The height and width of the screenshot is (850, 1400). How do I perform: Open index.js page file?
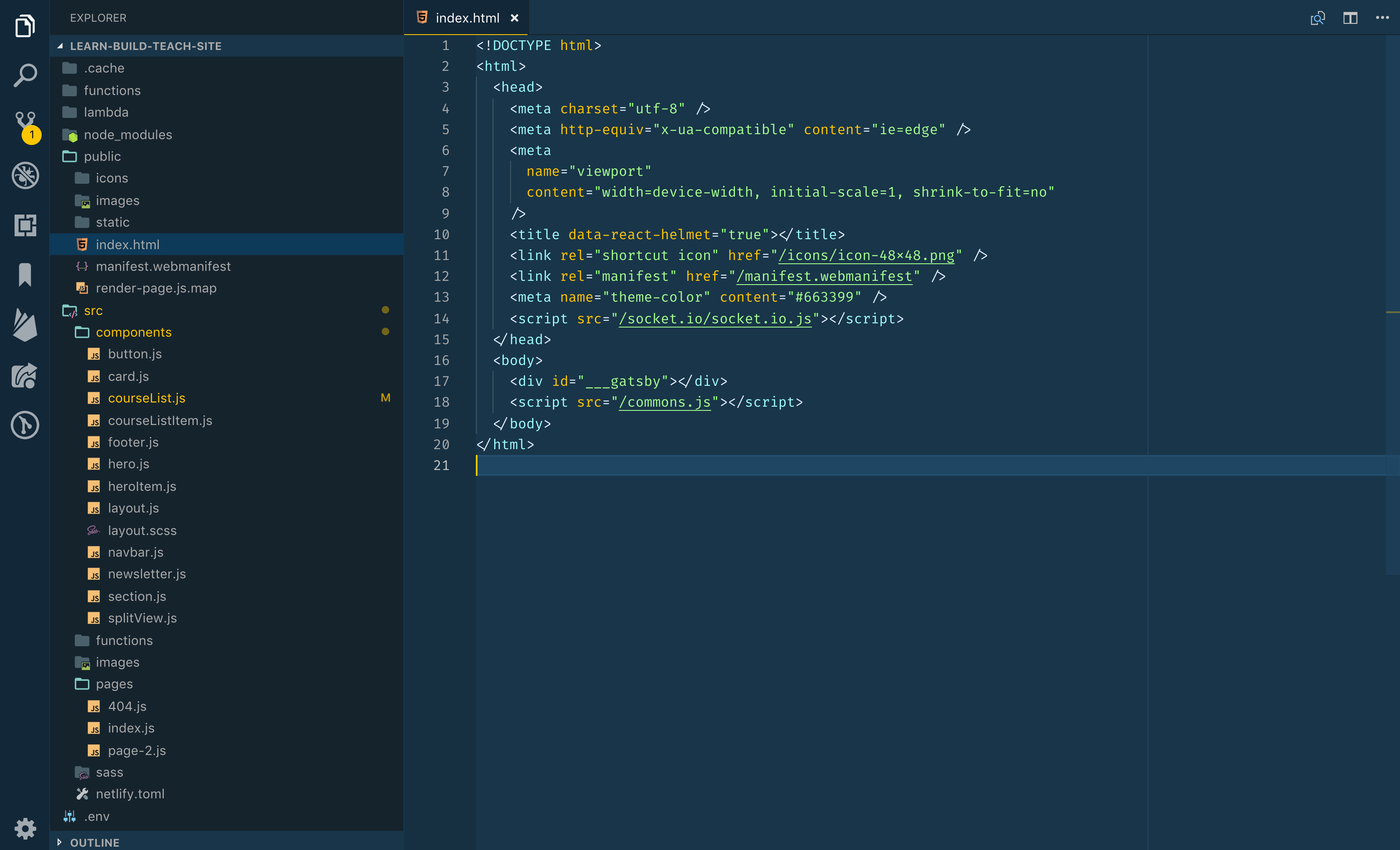point(227,728)
